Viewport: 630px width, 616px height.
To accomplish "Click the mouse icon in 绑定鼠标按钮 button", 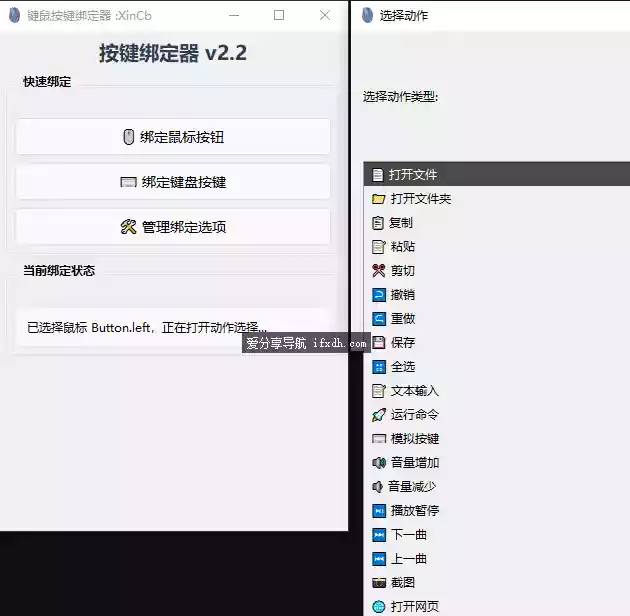I will click(128, 137).
